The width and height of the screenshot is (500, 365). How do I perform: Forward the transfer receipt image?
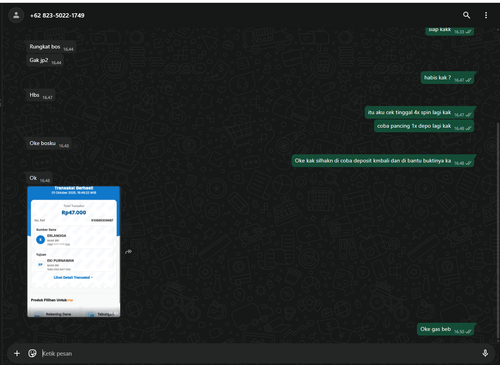click(x=129, y=252)
